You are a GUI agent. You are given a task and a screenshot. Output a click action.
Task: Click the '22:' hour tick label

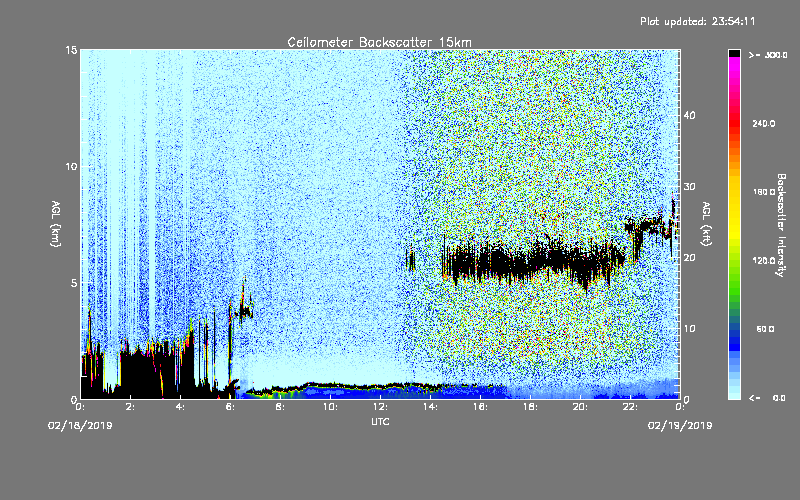coord(630,407)
